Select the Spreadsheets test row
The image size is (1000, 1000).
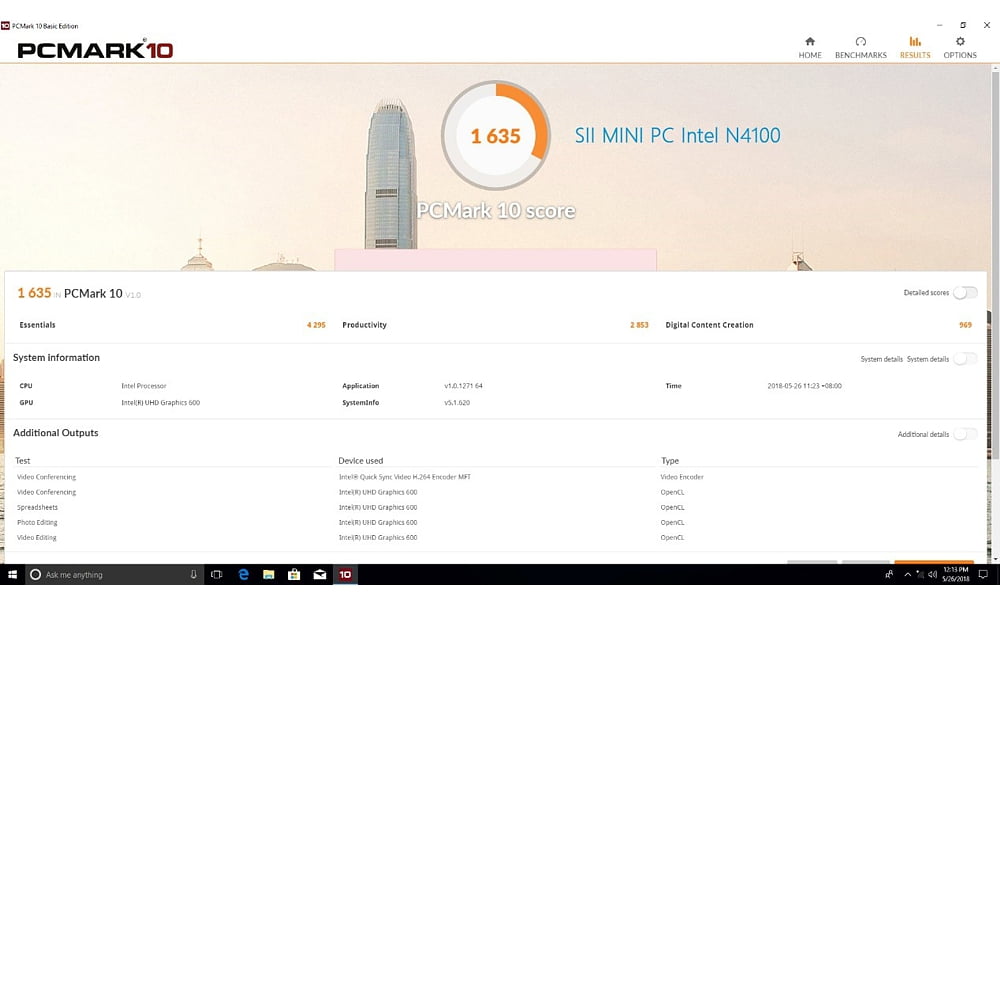click(37, 508)
